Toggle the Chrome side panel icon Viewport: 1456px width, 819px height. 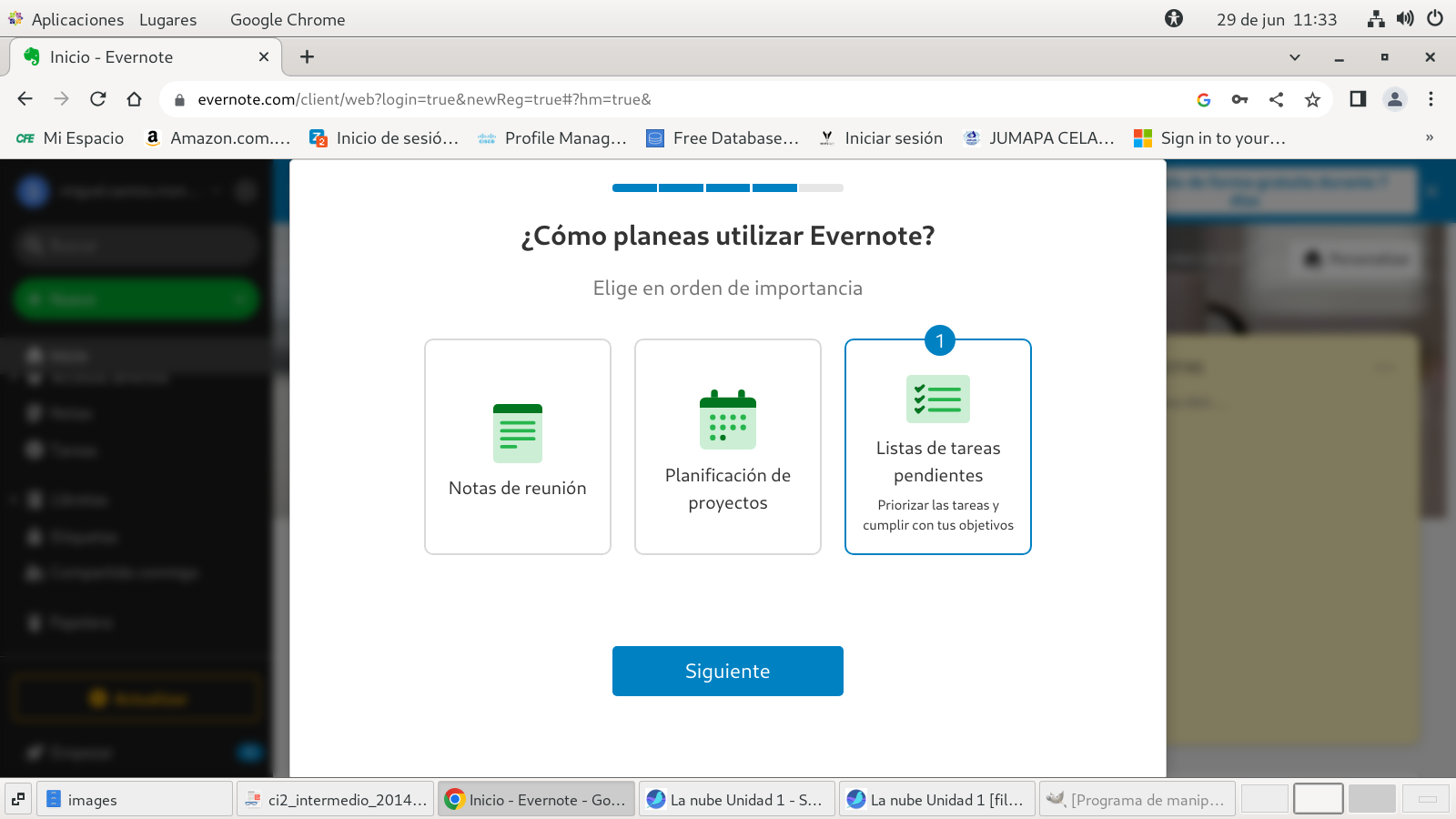pos(1358,99)
